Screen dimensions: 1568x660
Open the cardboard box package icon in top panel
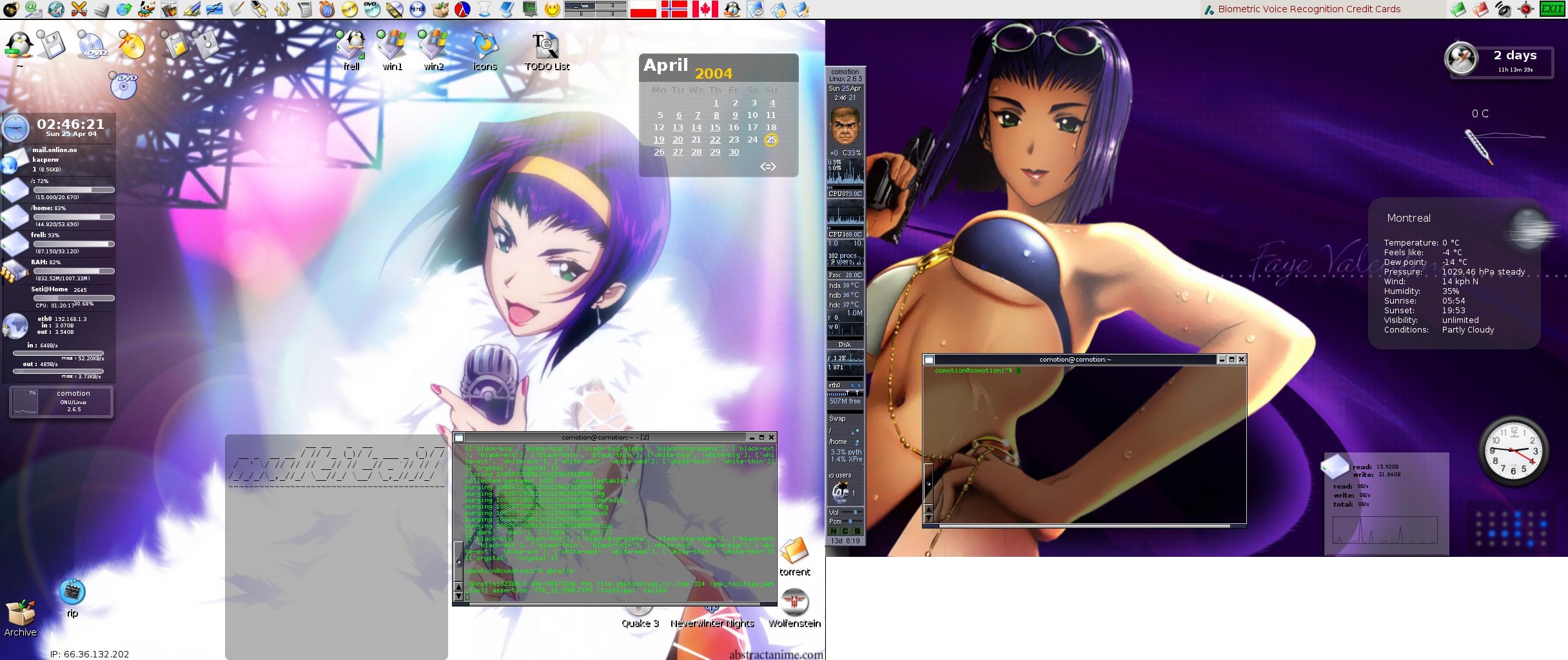click(x=440, y=9)
